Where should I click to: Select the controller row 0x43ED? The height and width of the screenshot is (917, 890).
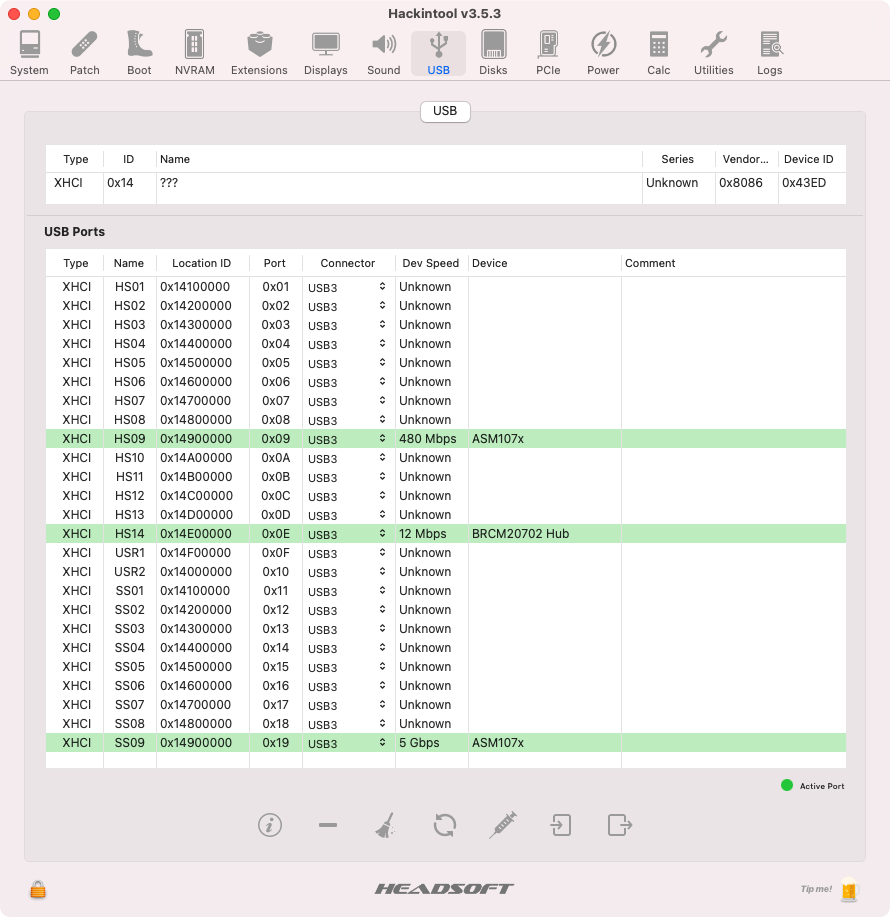pos(446,183)
